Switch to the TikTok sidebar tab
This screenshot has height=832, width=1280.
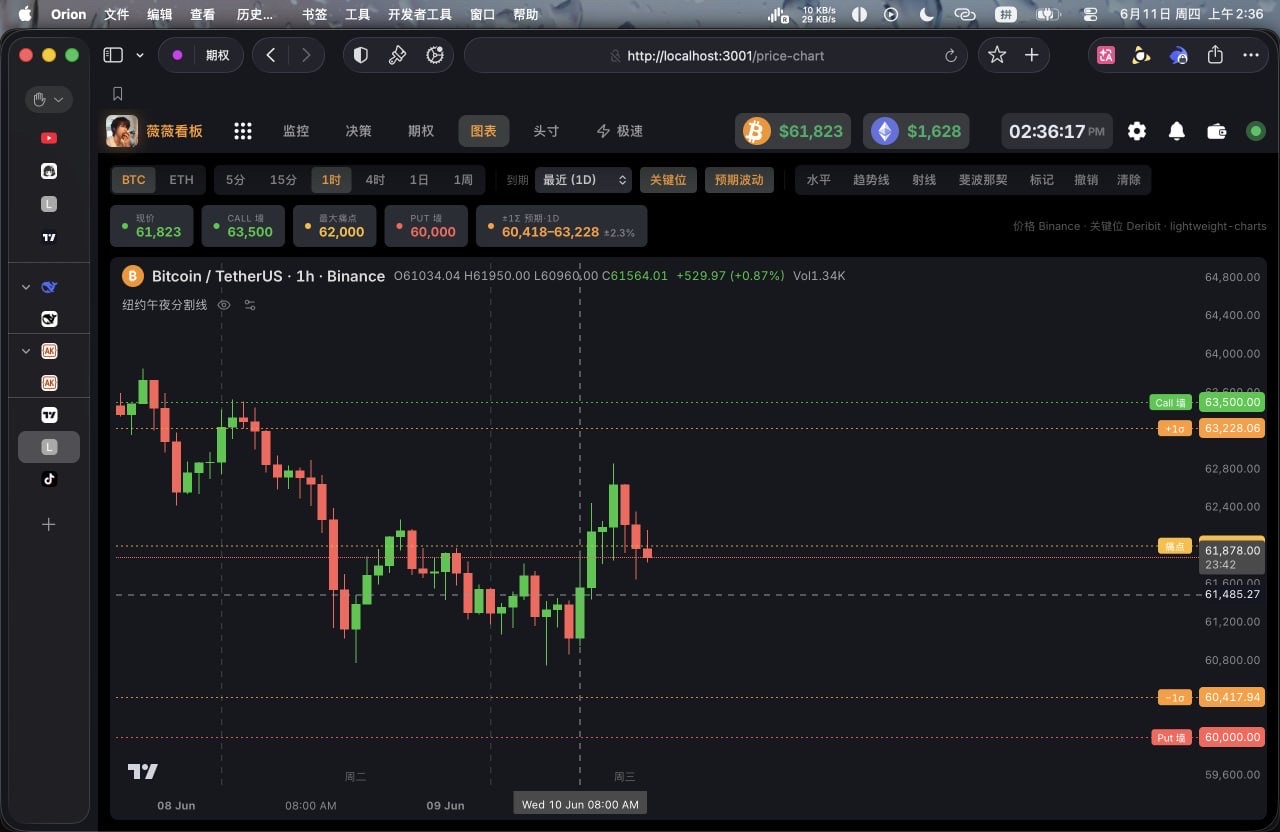(x=49, y=479)
